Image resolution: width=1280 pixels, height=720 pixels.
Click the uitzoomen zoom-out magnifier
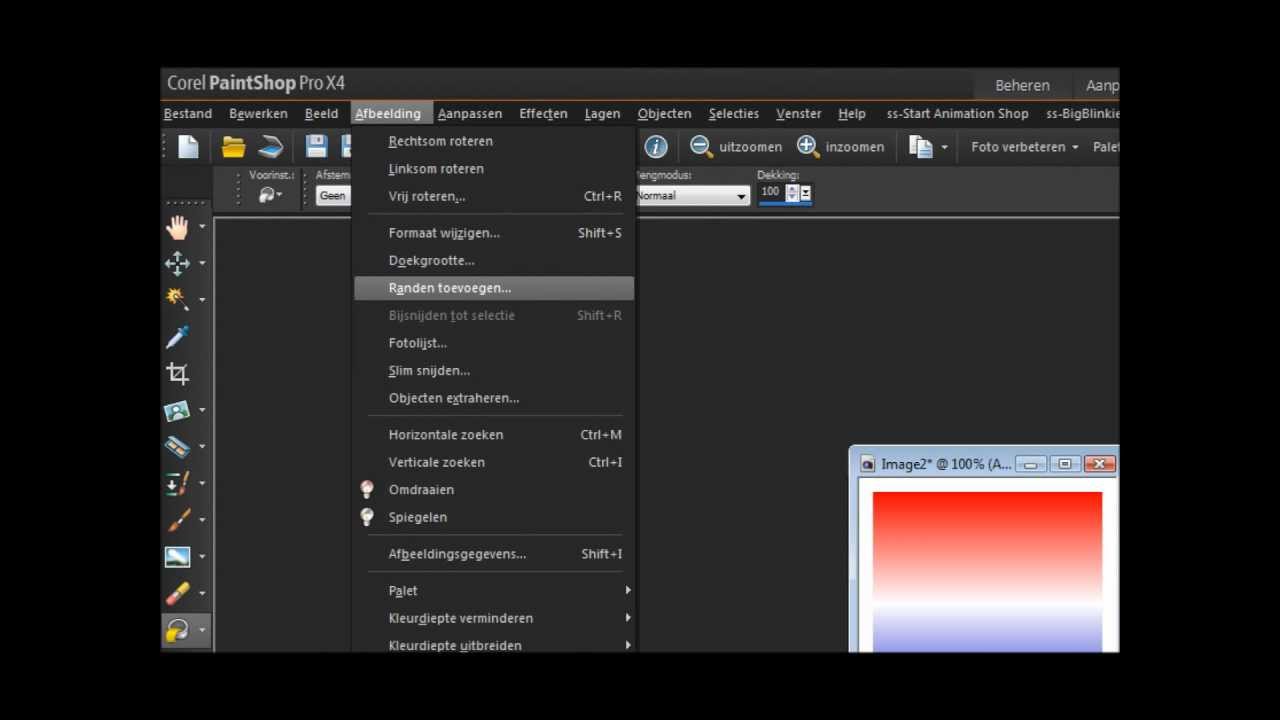pyautogui.click(x=701, y=147)
